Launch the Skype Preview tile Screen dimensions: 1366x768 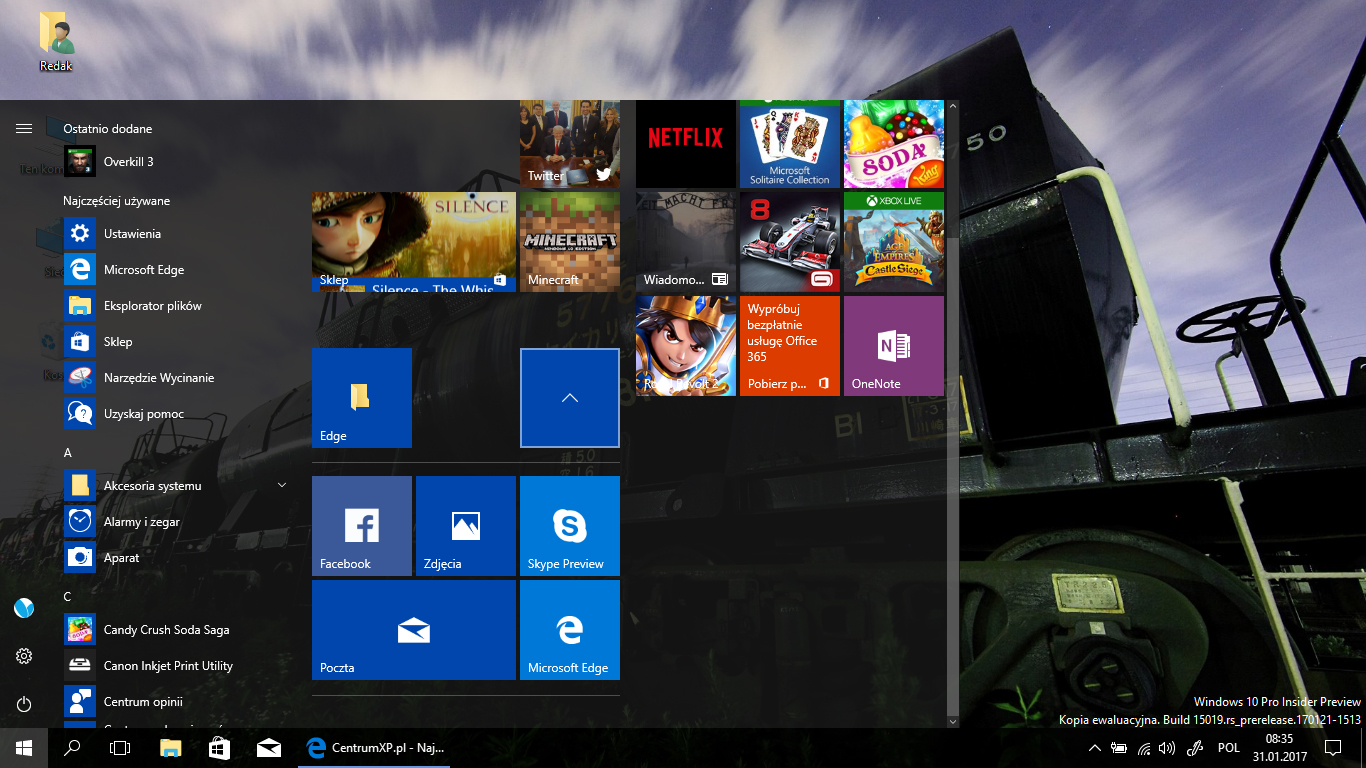tap(570, 526)
